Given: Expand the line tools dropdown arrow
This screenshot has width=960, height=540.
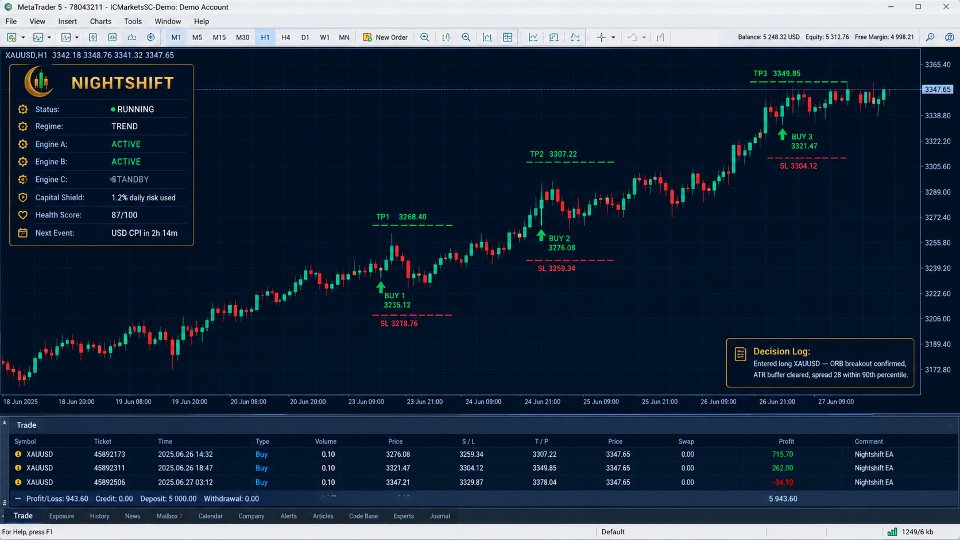Looking at the screenshot, I should click(644, 37).
